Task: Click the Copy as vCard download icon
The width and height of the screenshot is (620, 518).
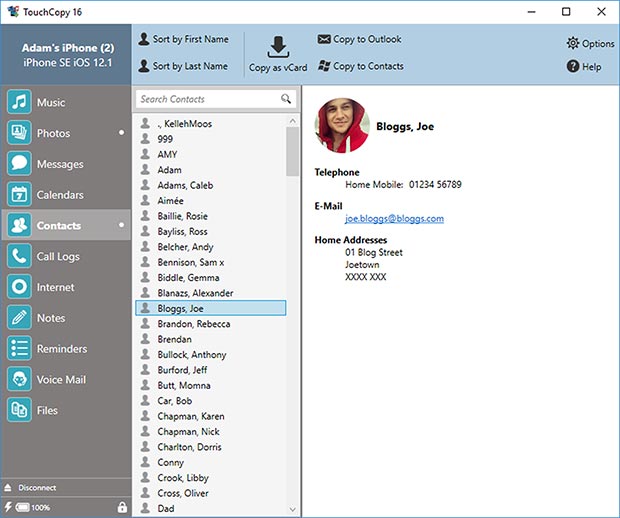Action: point(279,47)
